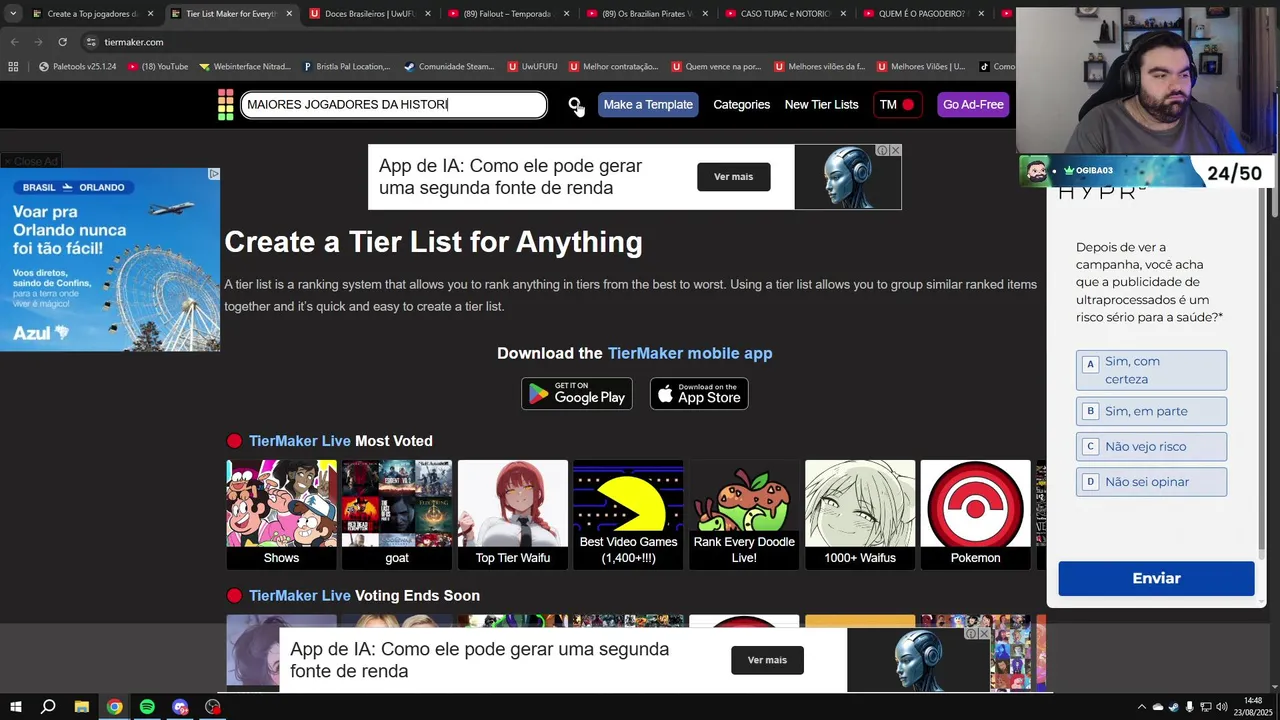The height and width of the screenshot is (720, 1280).
Task: Select option D Não sei opinar
Action: tap(1151, 482)
